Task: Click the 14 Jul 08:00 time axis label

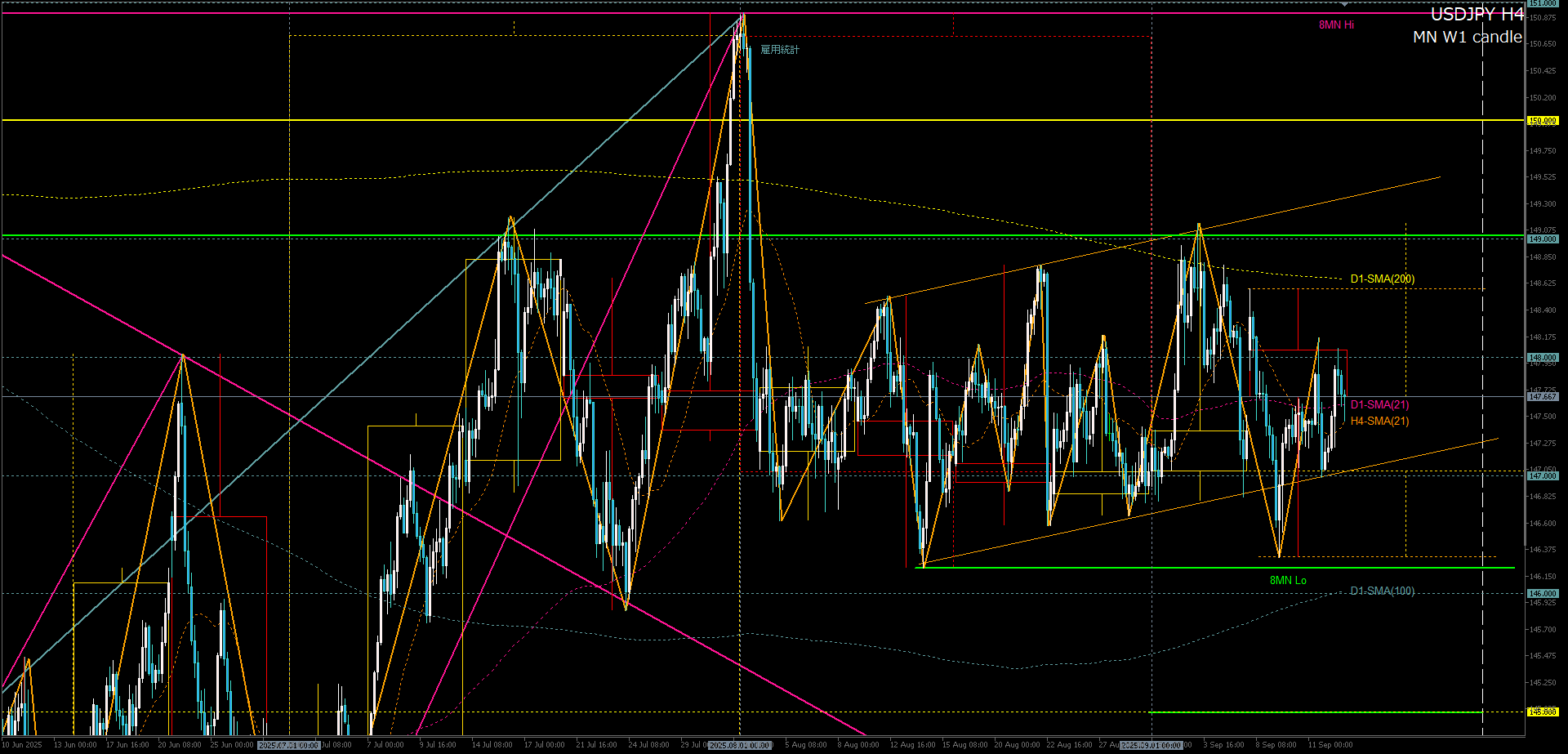Action: (x=492, y=745)
